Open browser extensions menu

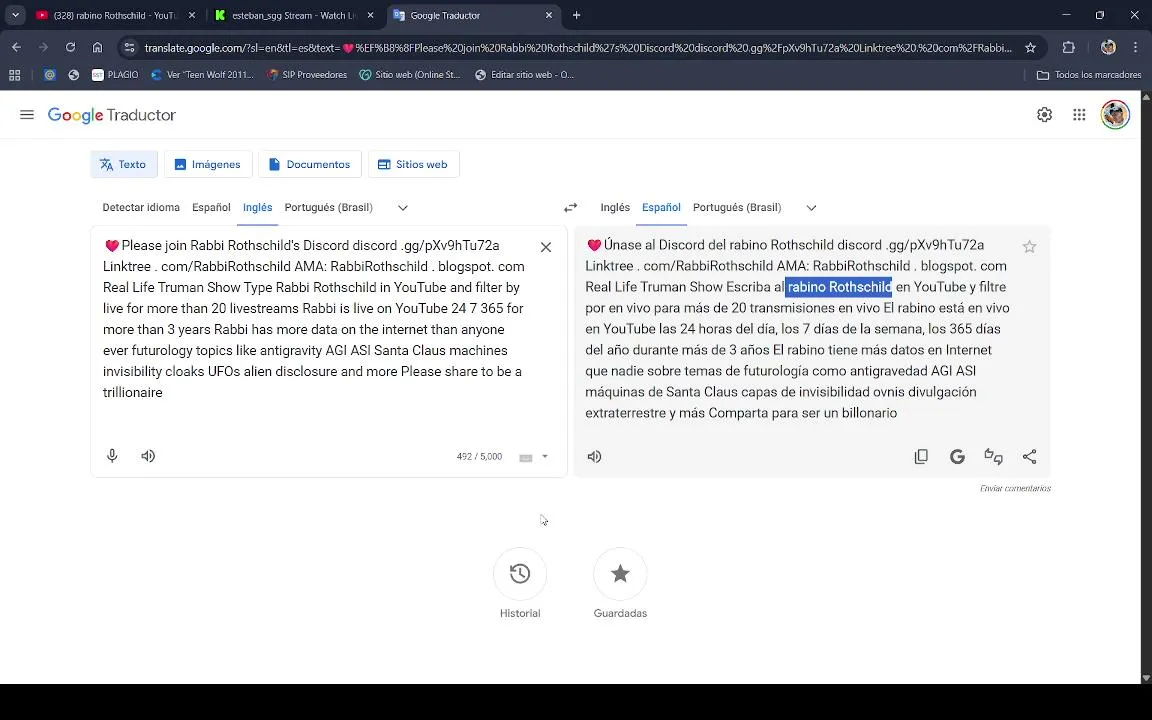(x=1068, y=48)
